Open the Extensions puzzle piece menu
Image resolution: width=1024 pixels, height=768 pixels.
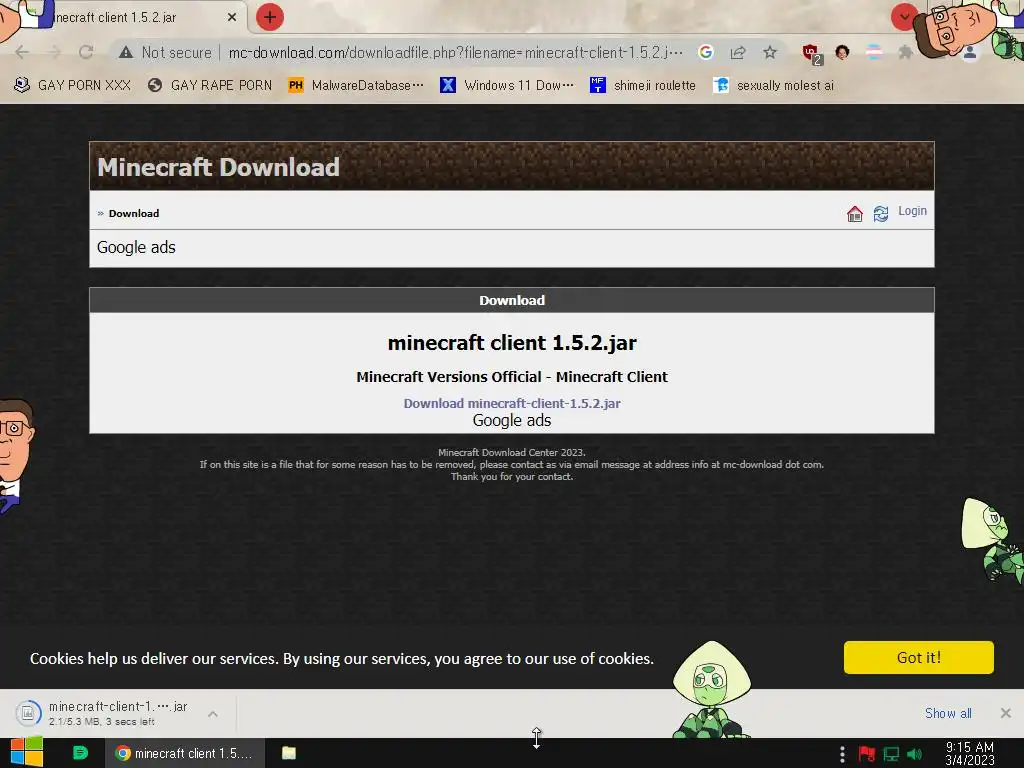905,52
